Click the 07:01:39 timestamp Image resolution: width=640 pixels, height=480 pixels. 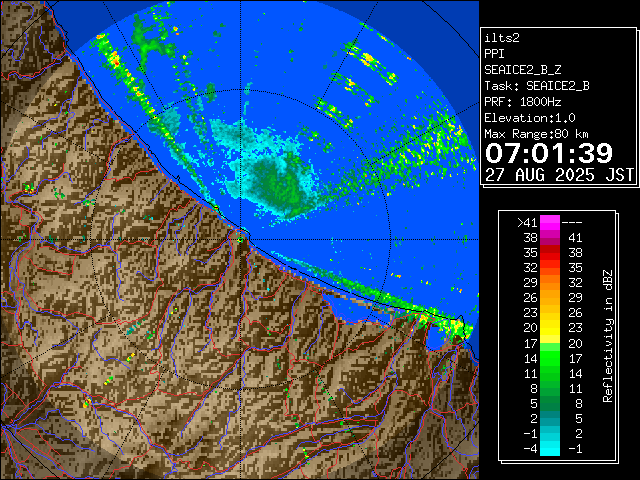[x=548, y=153]
